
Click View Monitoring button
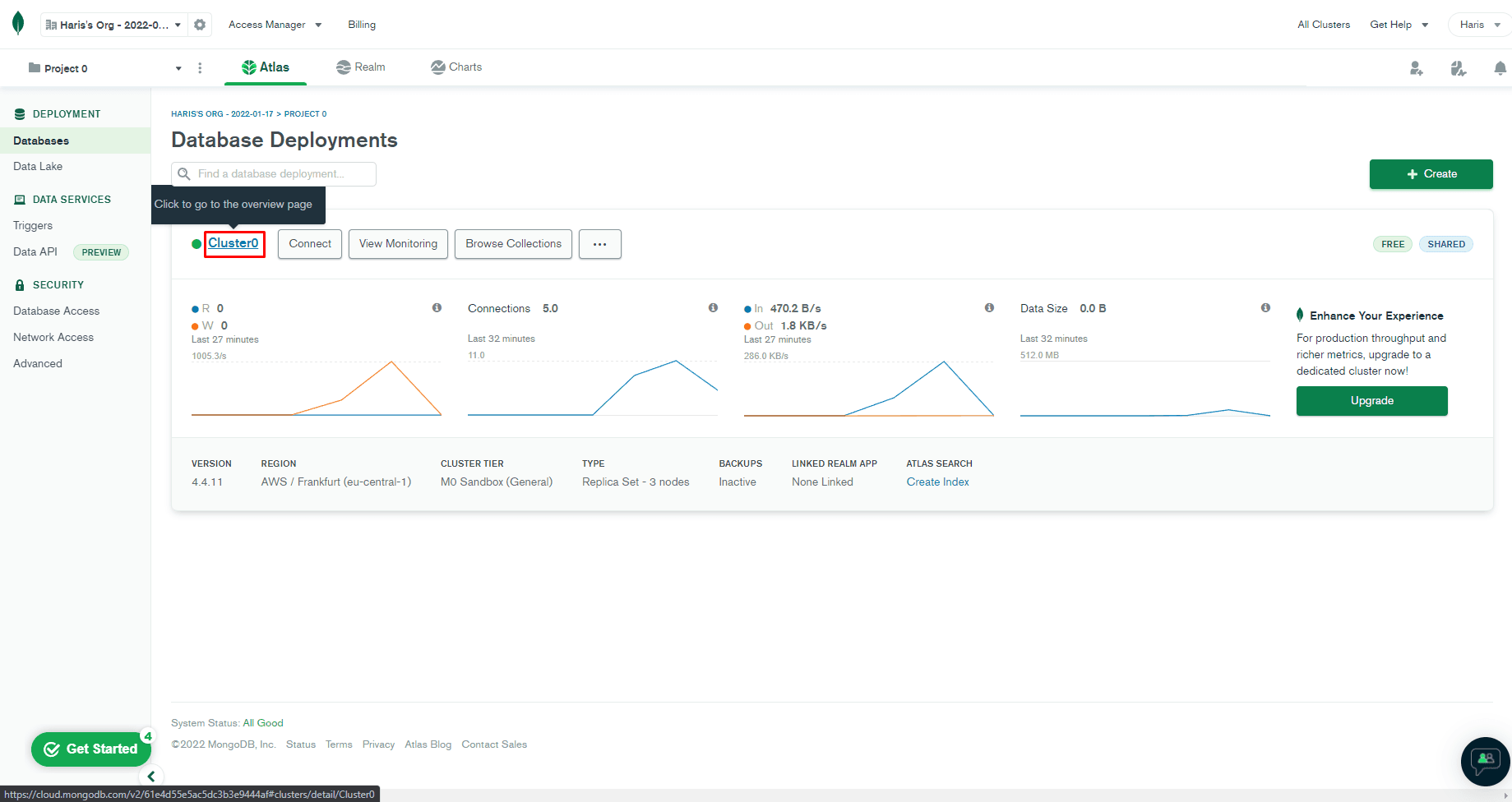398,244
